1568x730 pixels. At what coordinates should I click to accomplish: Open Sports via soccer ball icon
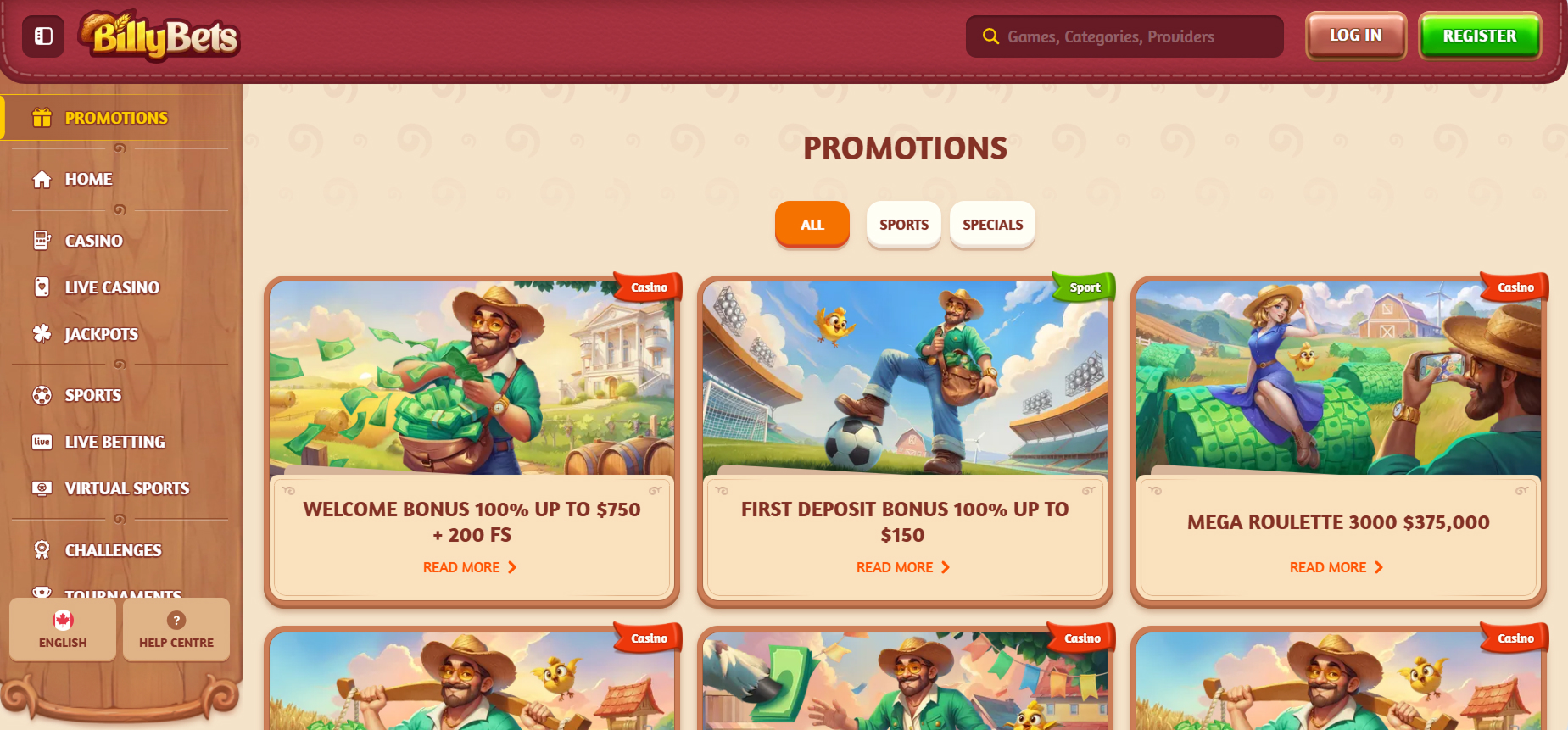[42, 395]
